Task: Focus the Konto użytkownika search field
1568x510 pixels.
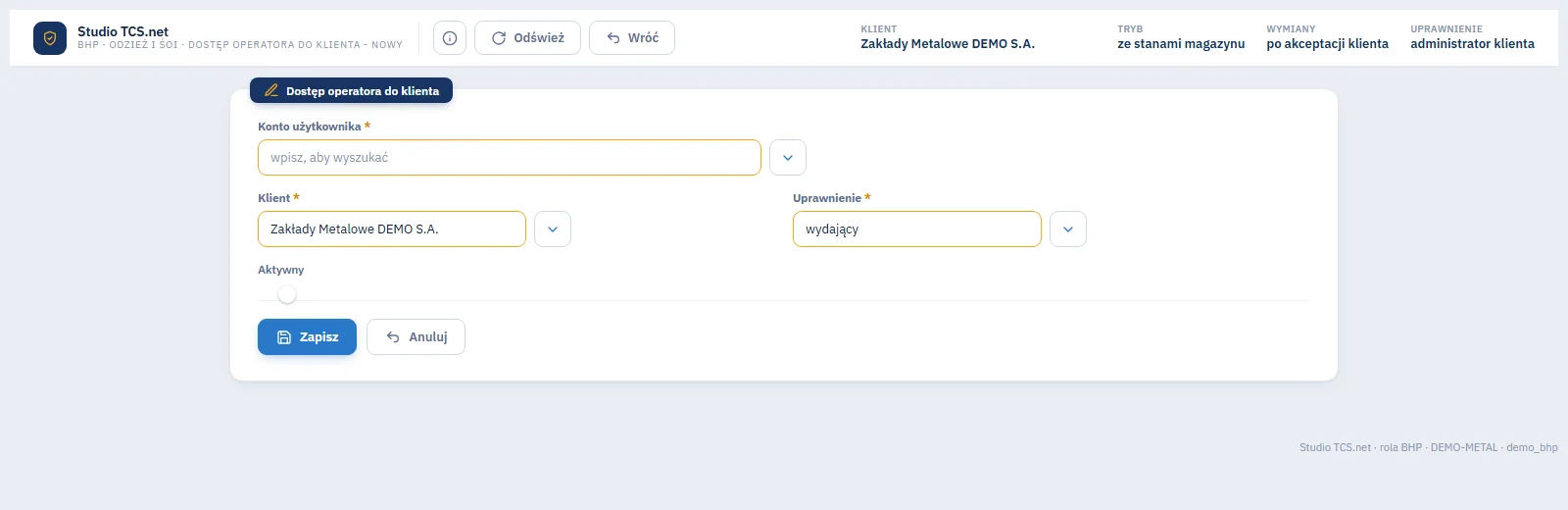Action: [510, 158]
